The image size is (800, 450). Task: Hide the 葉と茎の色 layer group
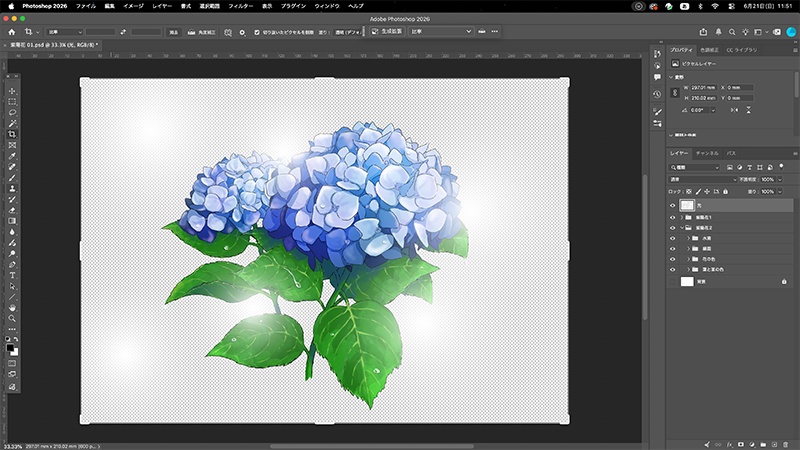(672, 269)
